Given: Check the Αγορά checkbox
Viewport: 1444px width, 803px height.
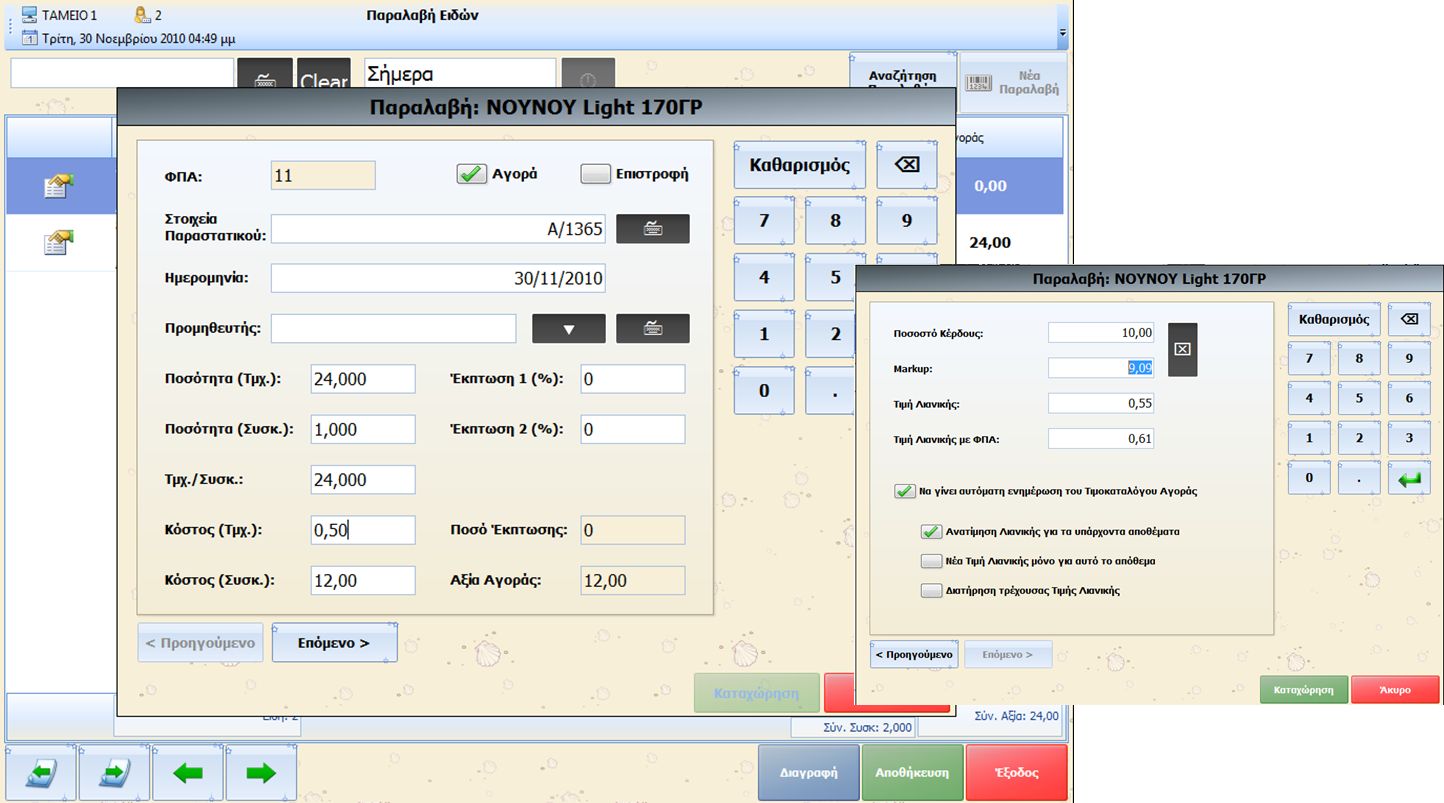Looking at the screenshot, I should [472, 173].
